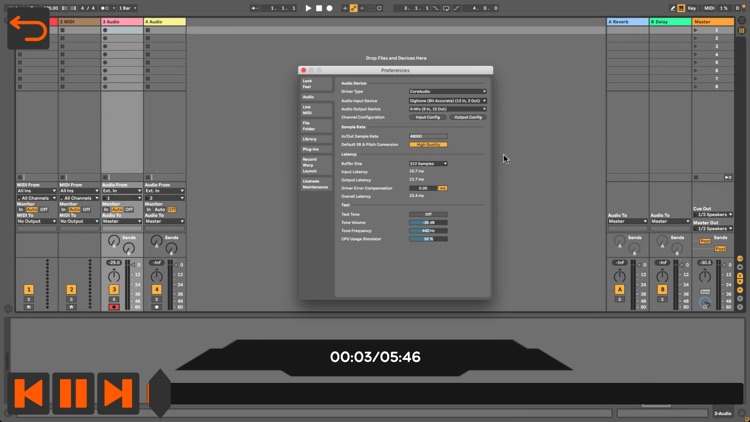The image size is (750, 422).
Task: Click the Tone Volume slider
Action: [428, 222]
